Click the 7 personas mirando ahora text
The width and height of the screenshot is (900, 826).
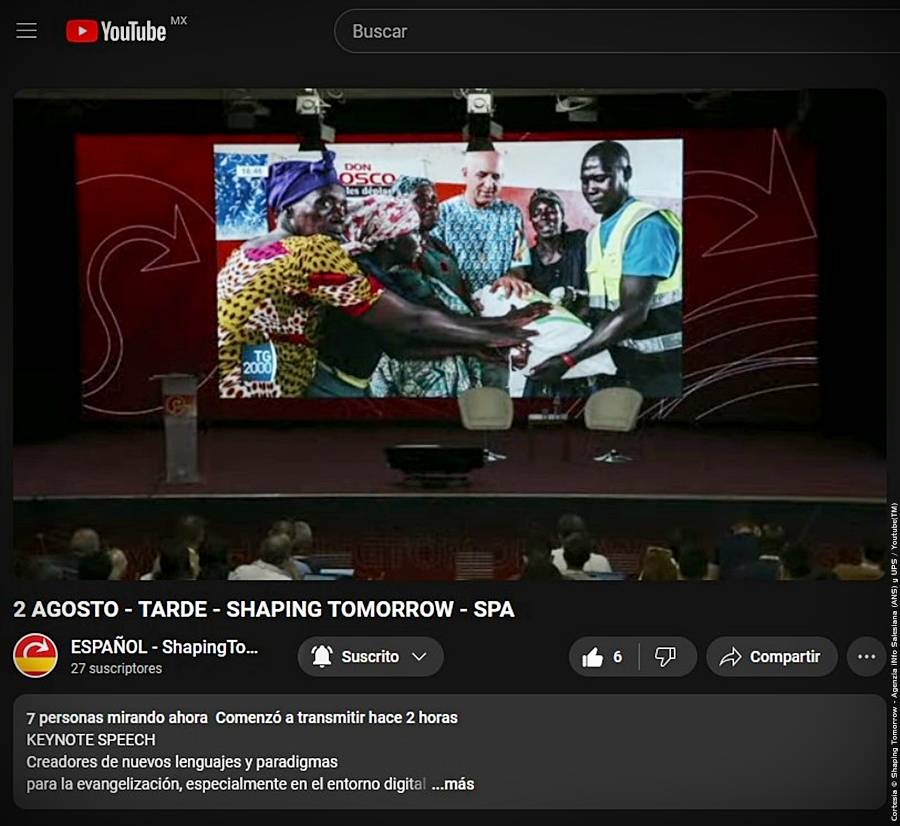pos(117,718)
